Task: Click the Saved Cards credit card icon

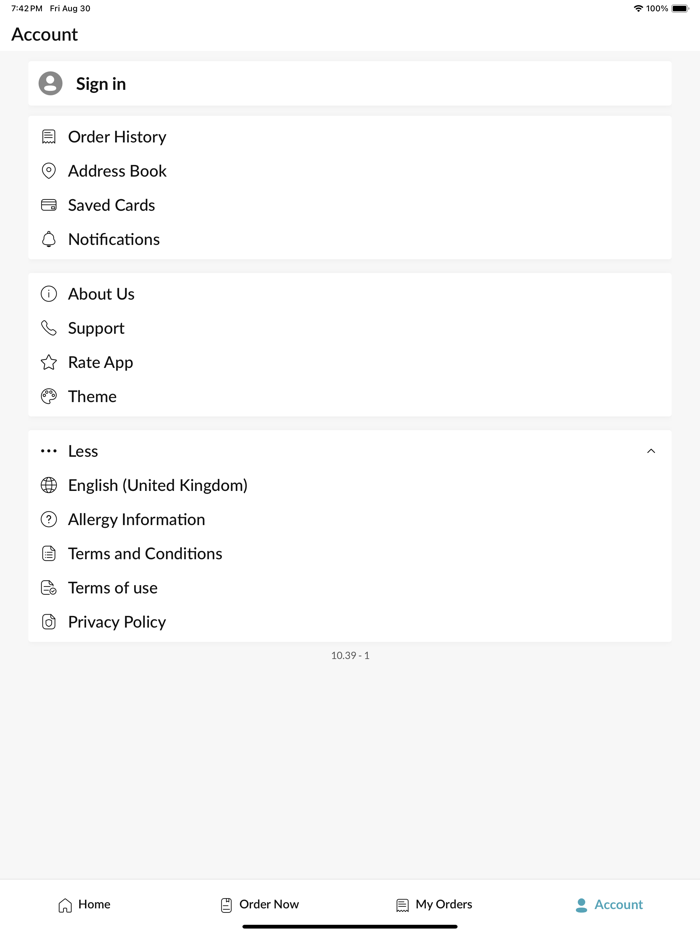Action: tap(49, 205)
